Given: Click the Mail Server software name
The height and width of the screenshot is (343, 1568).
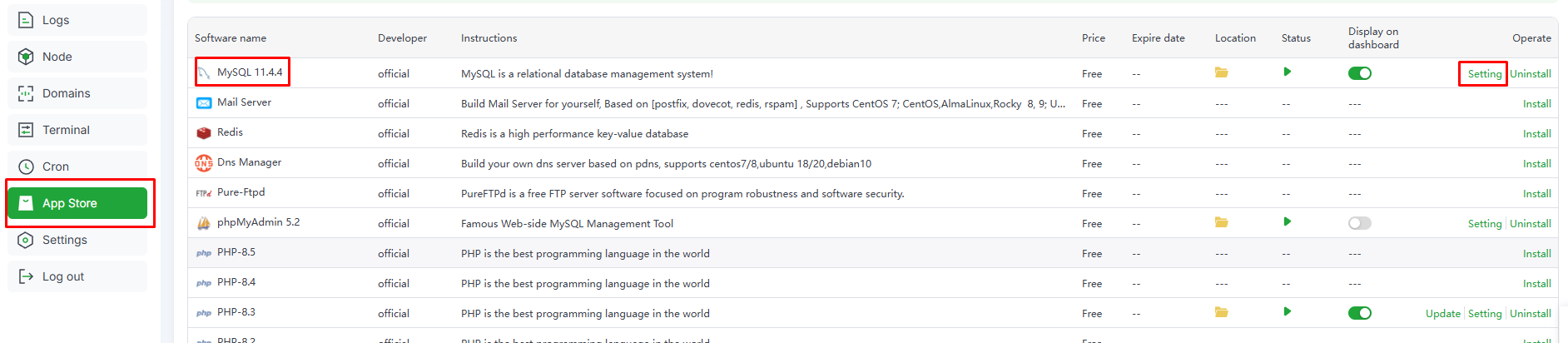Looking at the screenshot, I should coord(244,102).
